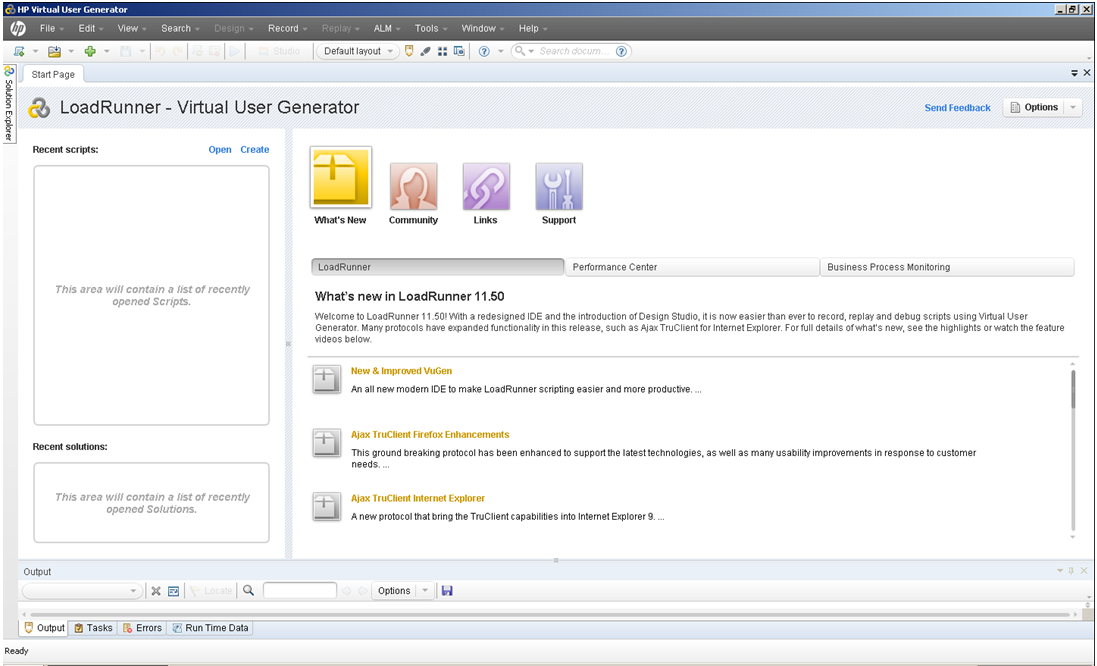Open Ajax TruClient Firefox Enhancements link
Viewport: 1097px width, 666px height.
[430, 434]
